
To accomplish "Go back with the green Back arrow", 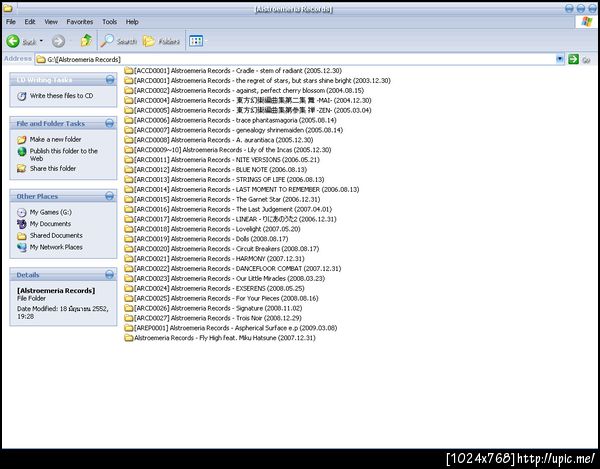I will 13,41.
